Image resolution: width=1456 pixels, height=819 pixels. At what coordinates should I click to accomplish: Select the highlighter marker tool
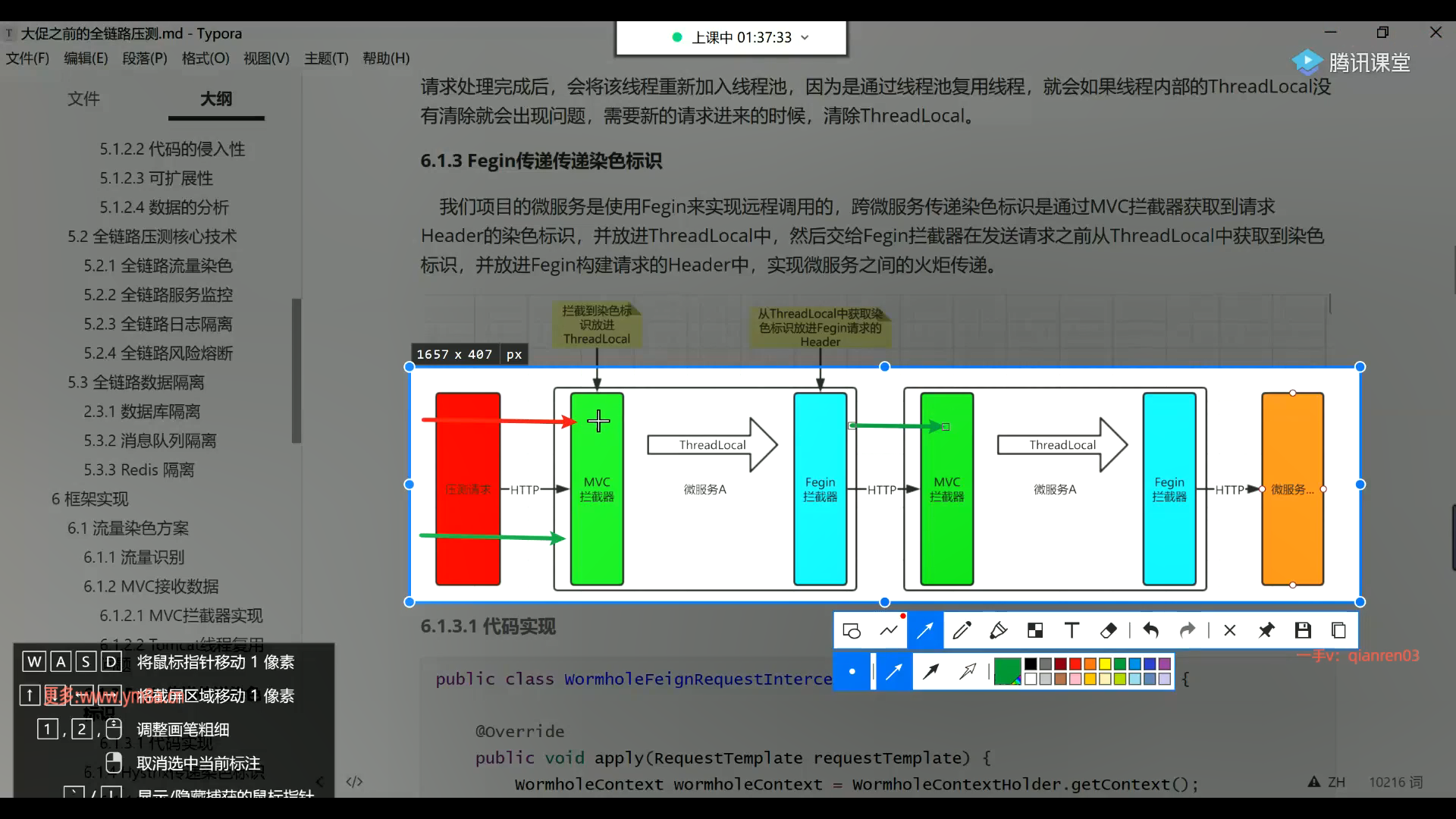(x=999, y=631)
